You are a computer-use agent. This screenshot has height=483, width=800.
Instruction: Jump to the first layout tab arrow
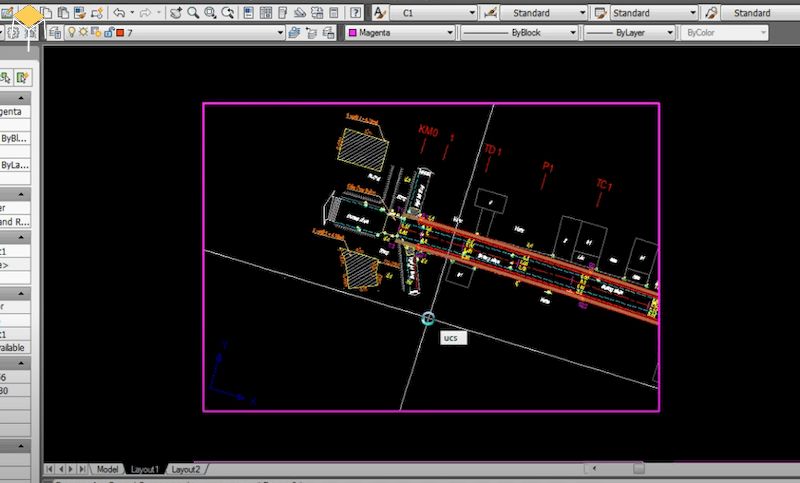click(x=49, y=469)
